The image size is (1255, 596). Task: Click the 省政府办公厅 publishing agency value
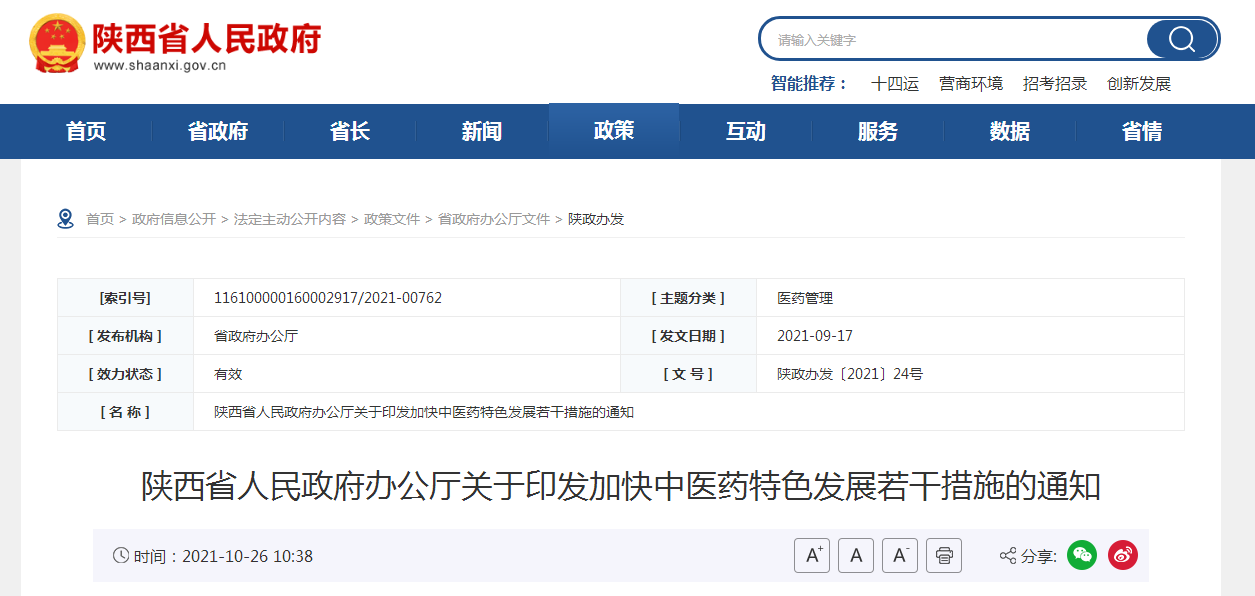256,336
